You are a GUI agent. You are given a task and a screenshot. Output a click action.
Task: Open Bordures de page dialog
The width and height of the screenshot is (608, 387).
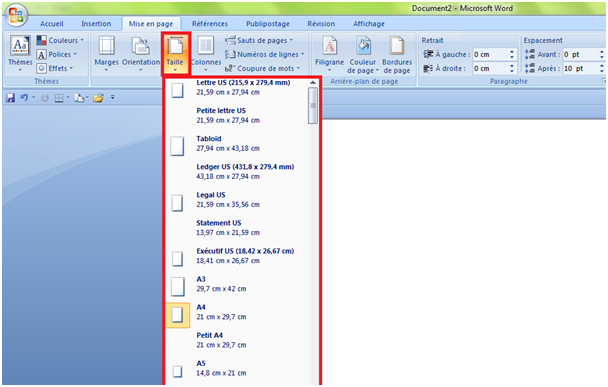(x=396, y=54)
